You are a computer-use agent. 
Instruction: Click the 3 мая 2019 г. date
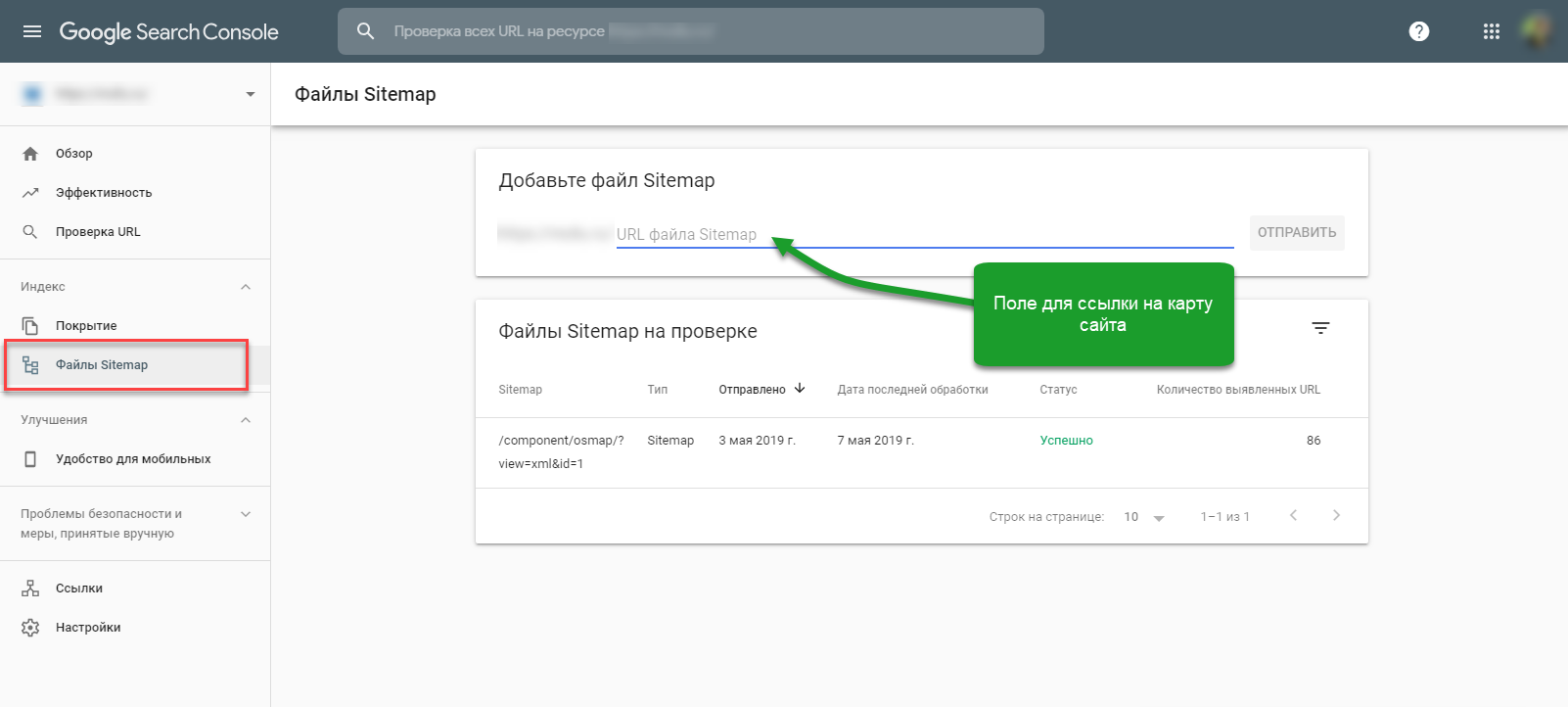(x=758, y=441)
